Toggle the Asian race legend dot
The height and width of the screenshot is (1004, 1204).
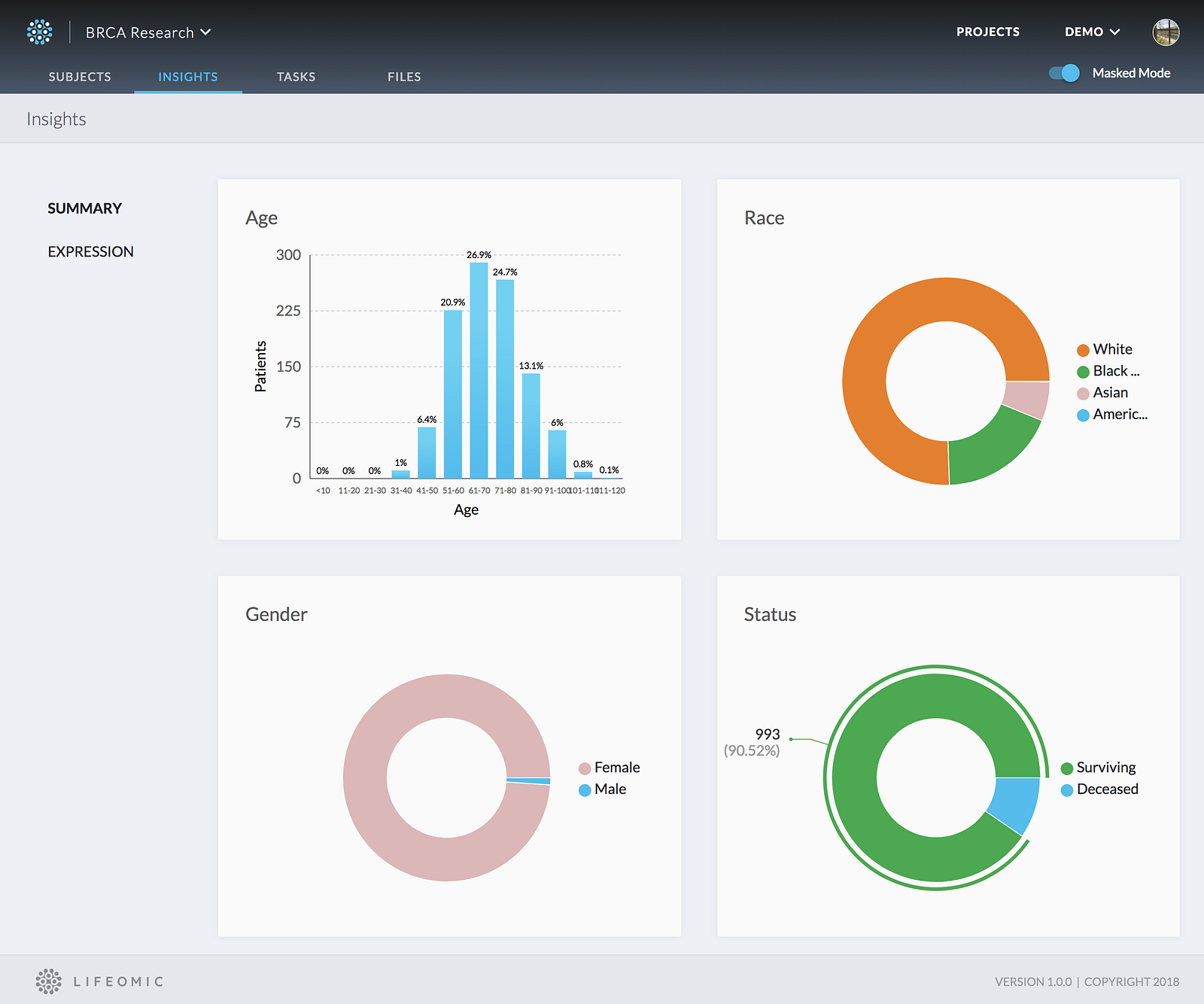pos(1083,394)
